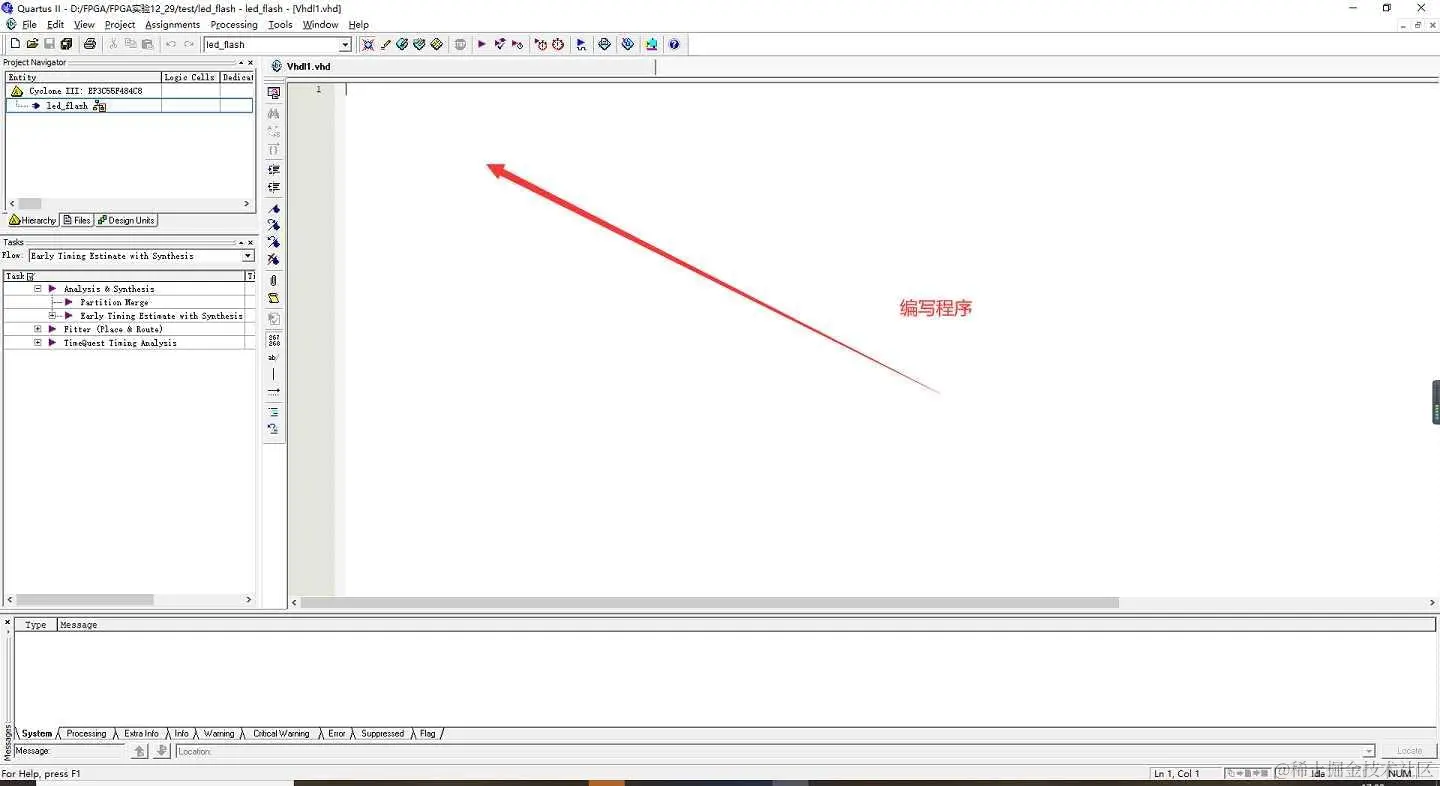
Task: Create a new file with toolbar icon
Action: pos(15,44)
